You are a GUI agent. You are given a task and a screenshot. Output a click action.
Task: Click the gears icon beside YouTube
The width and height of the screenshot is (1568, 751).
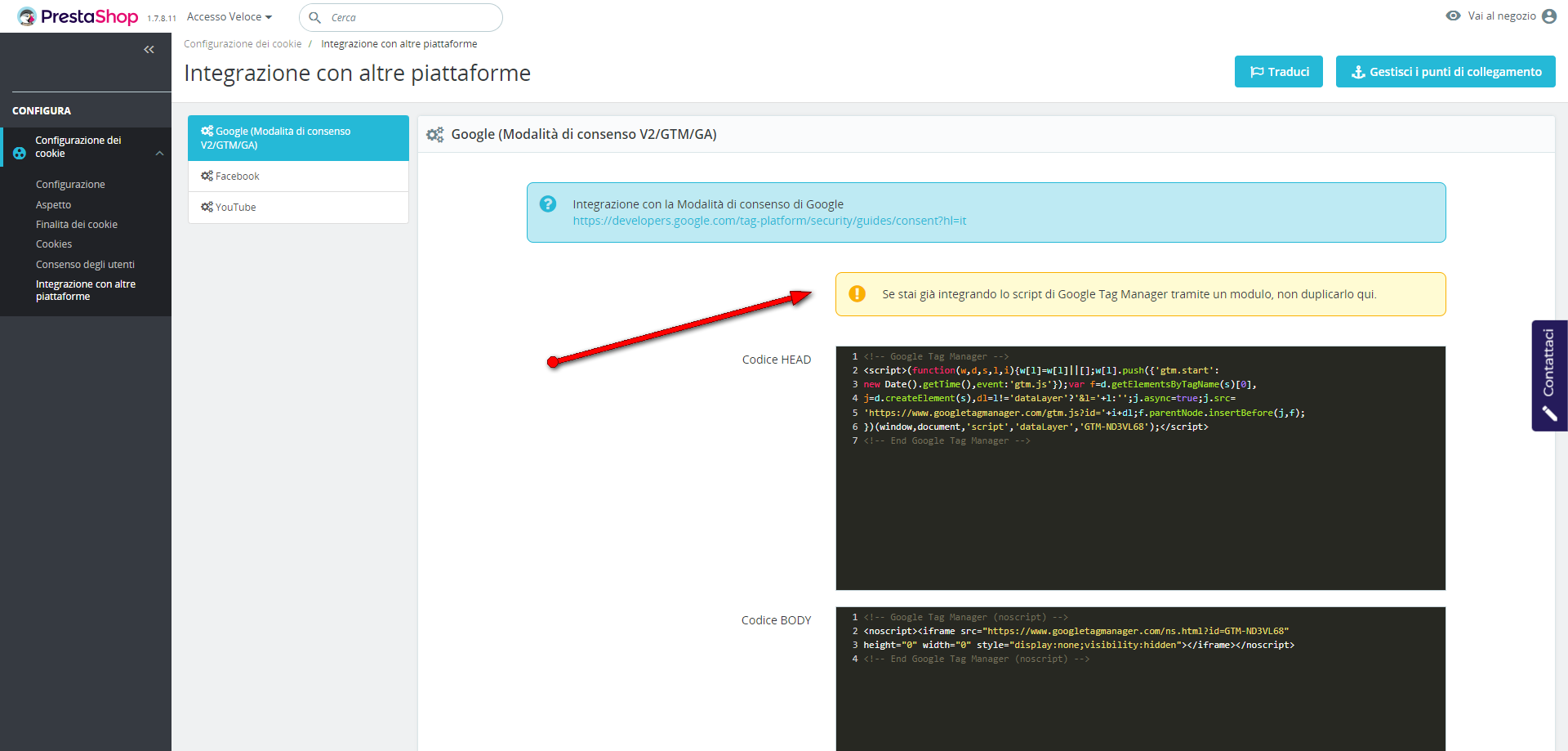point(207,207)
